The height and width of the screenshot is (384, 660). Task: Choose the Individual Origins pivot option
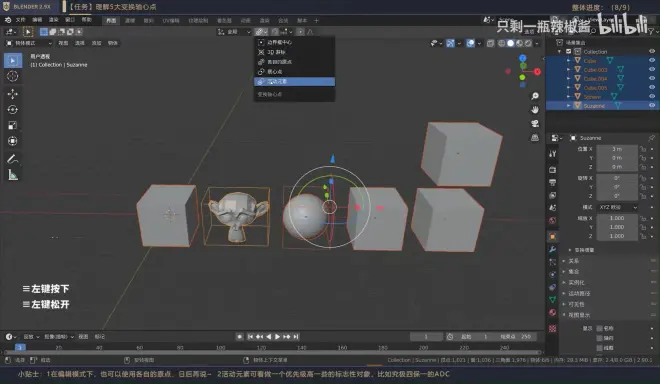click(x=294, y=62)
